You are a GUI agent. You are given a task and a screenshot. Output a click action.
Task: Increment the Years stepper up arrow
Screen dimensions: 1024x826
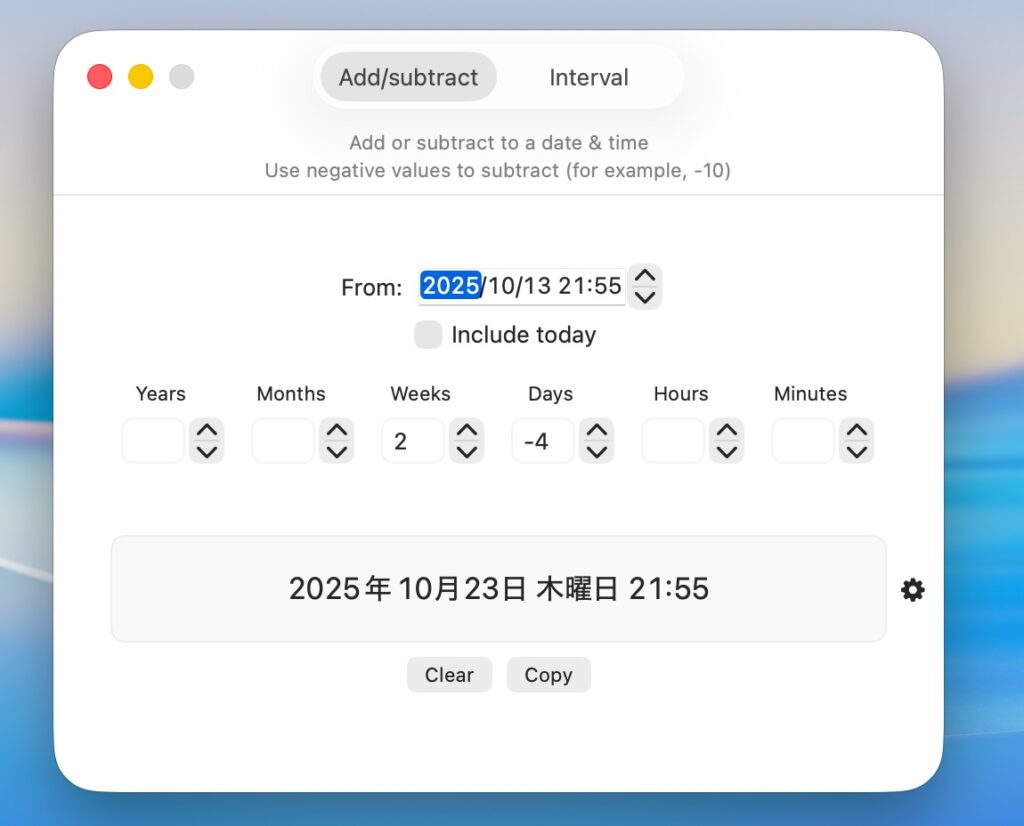click(x=207, y=431)
